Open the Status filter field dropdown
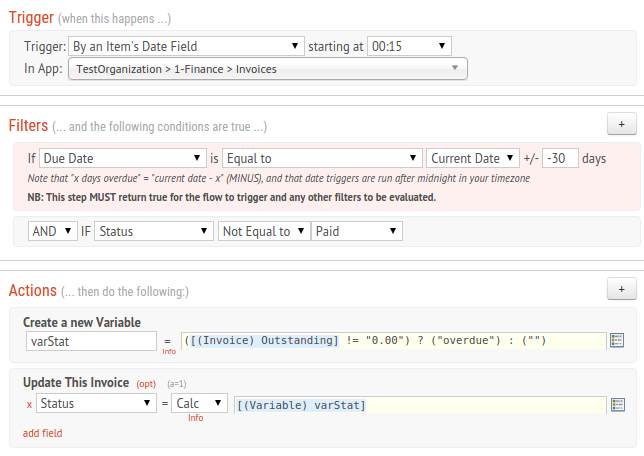The width and height of the screenshot is (644, 456). click(x=154, y=231)
